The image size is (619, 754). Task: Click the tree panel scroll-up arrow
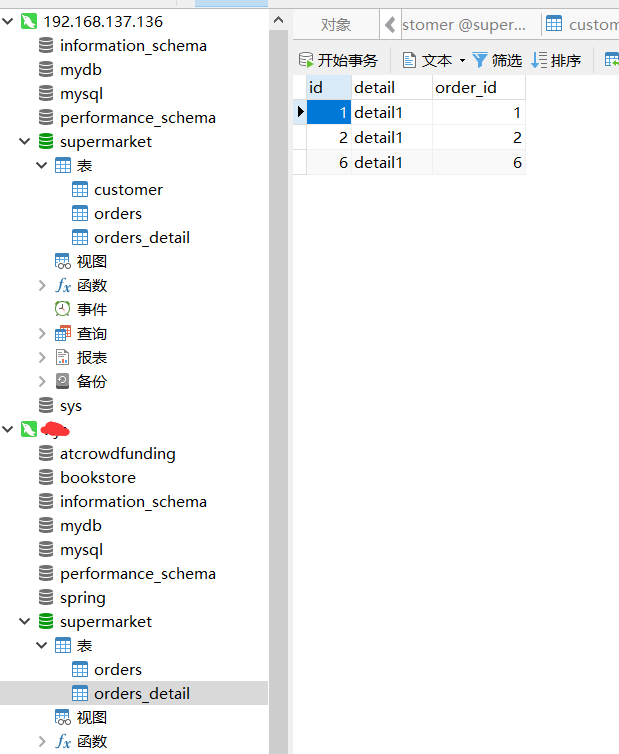pyautogui.click(x=278, y=20)
